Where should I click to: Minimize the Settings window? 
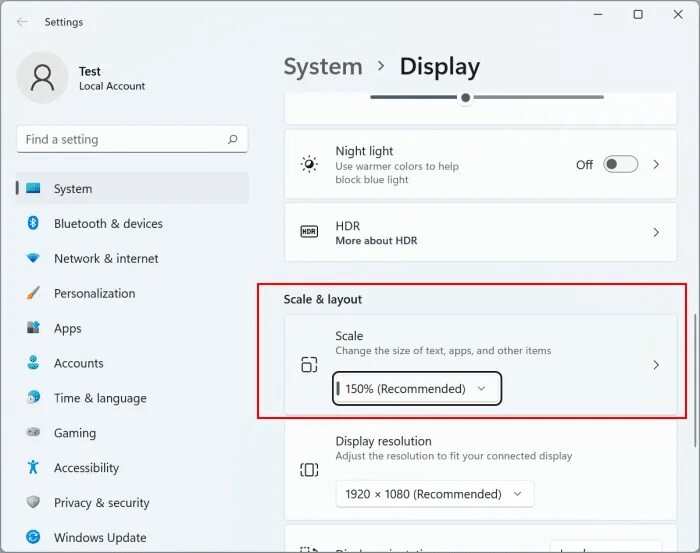tap(598, 15)
